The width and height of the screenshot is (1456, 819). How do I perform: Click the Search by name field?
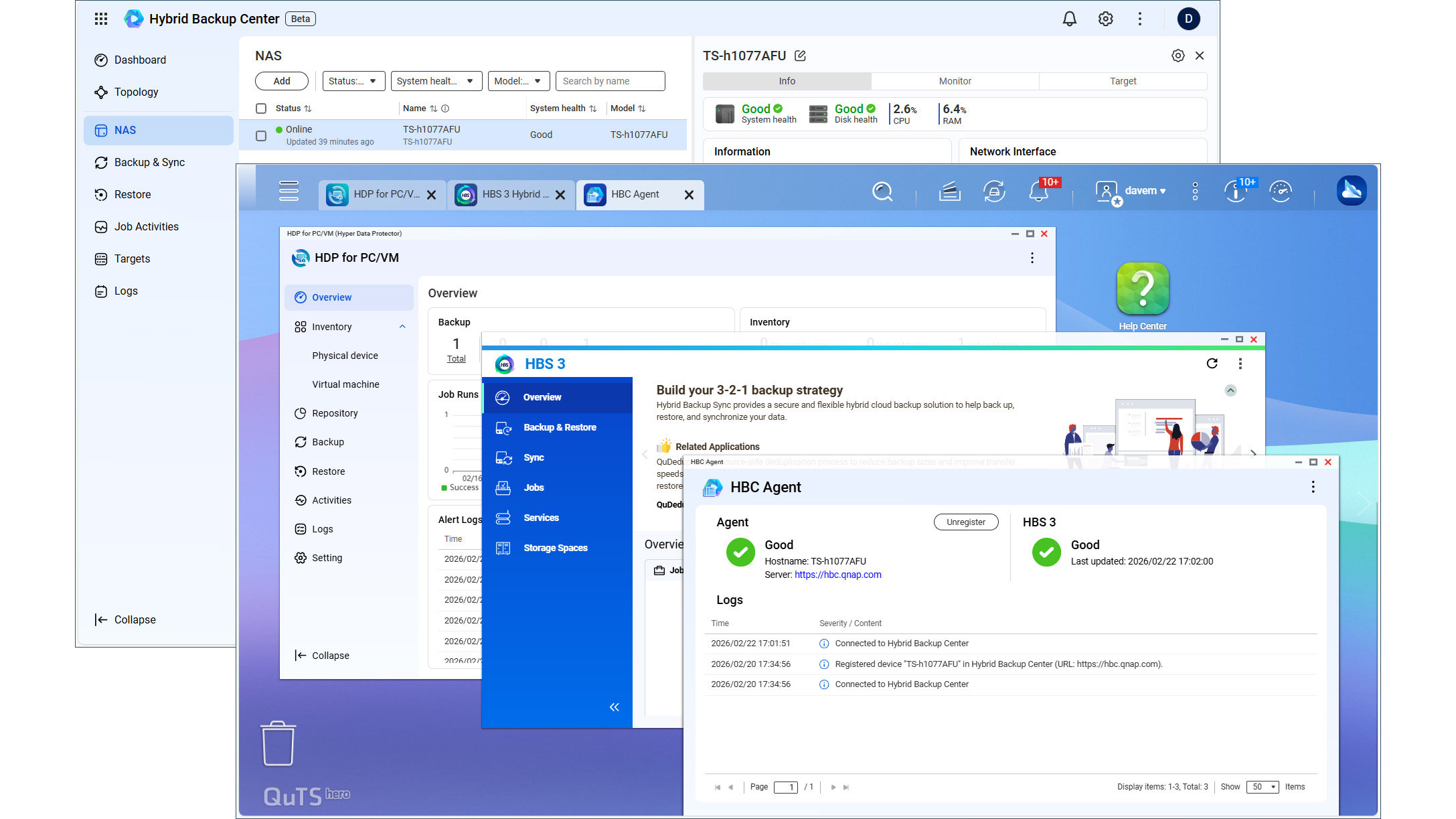tap(610, 81)
